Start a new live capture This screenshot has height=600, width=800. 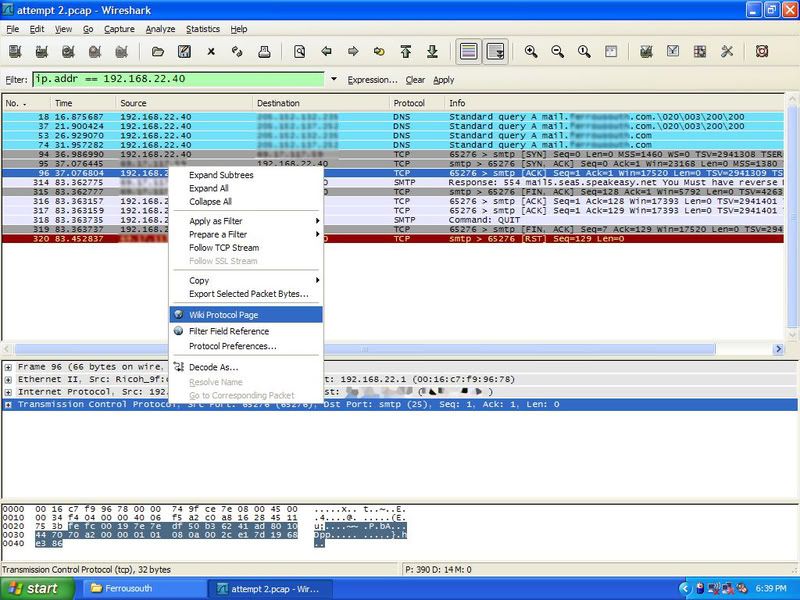click(68, 51)
